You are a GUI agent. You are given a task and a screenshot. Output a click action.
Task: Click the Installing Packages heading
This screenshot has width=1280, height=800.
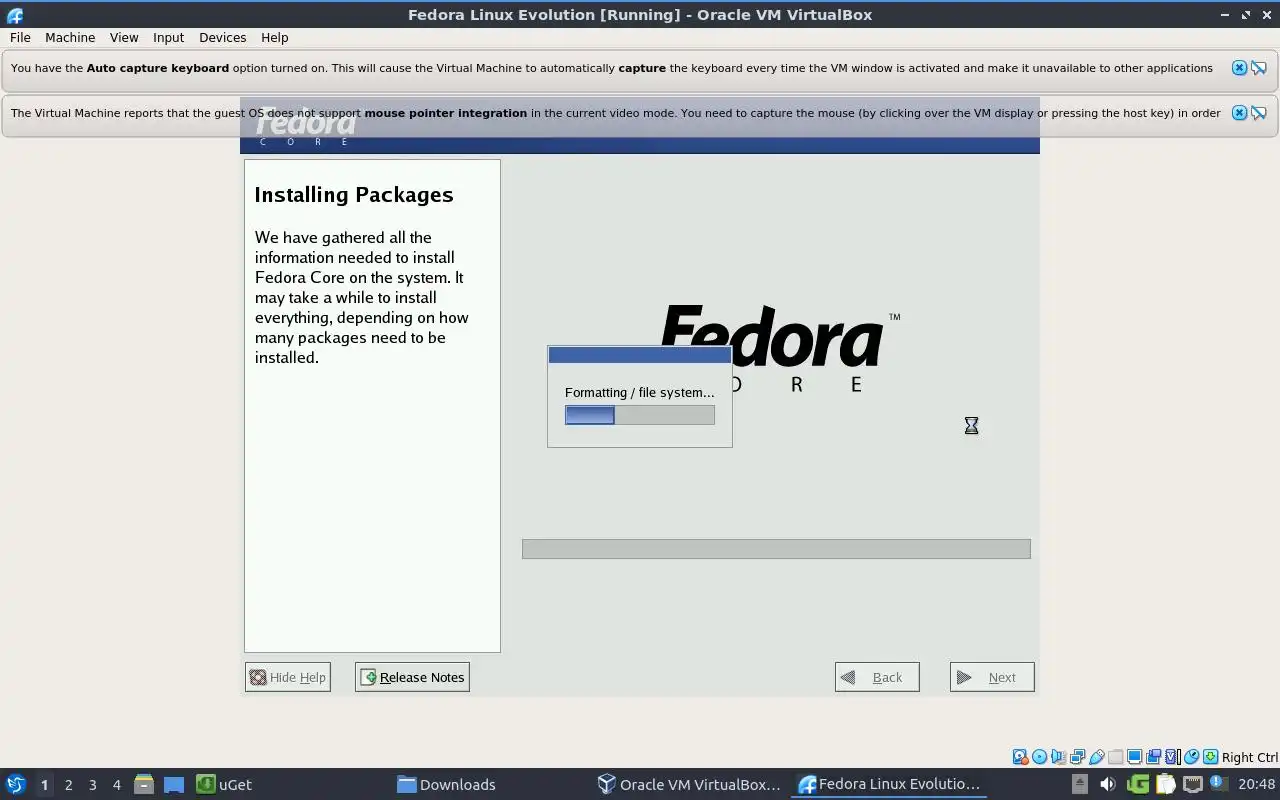[354, 195]
